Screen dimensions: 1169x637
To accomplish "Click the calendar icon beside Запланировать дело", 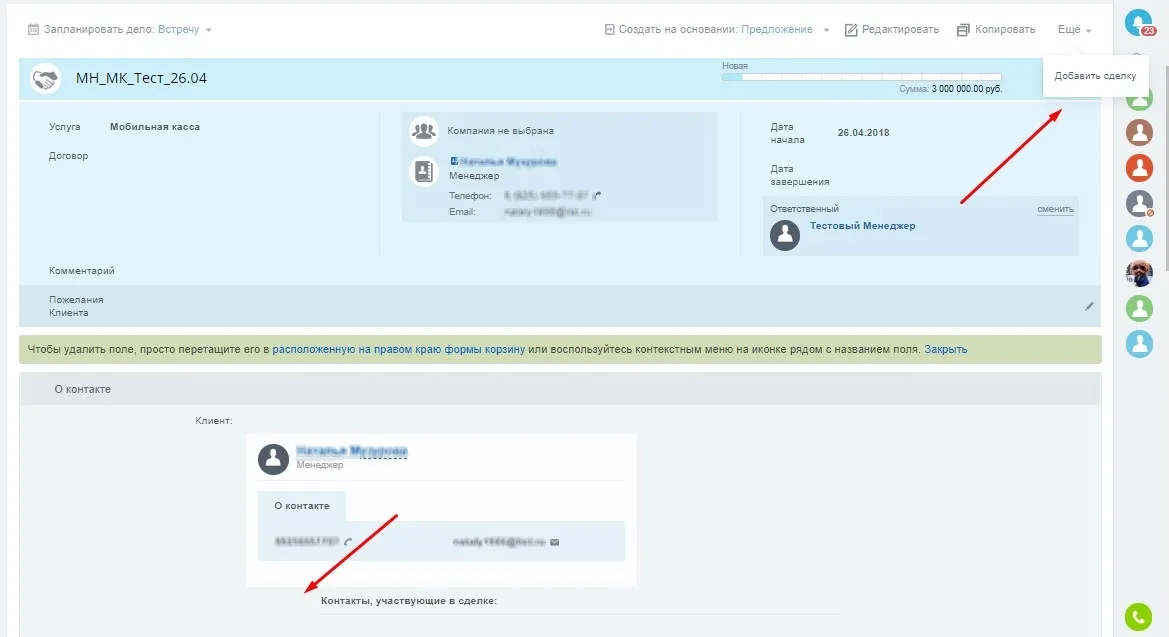I will (33, 30).
